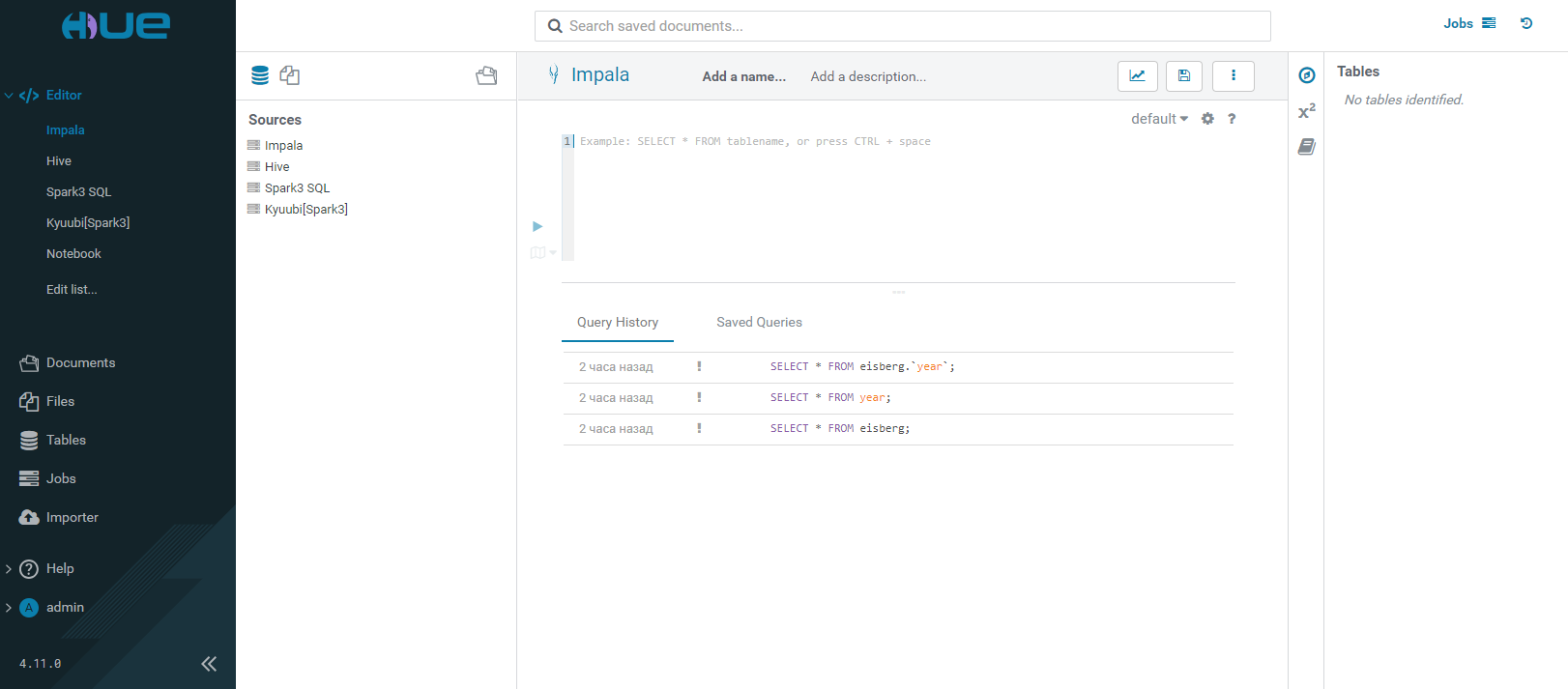Open Documents in the sidebar
This screenshot has width=1568, height=689.
[x=68, y=363]
